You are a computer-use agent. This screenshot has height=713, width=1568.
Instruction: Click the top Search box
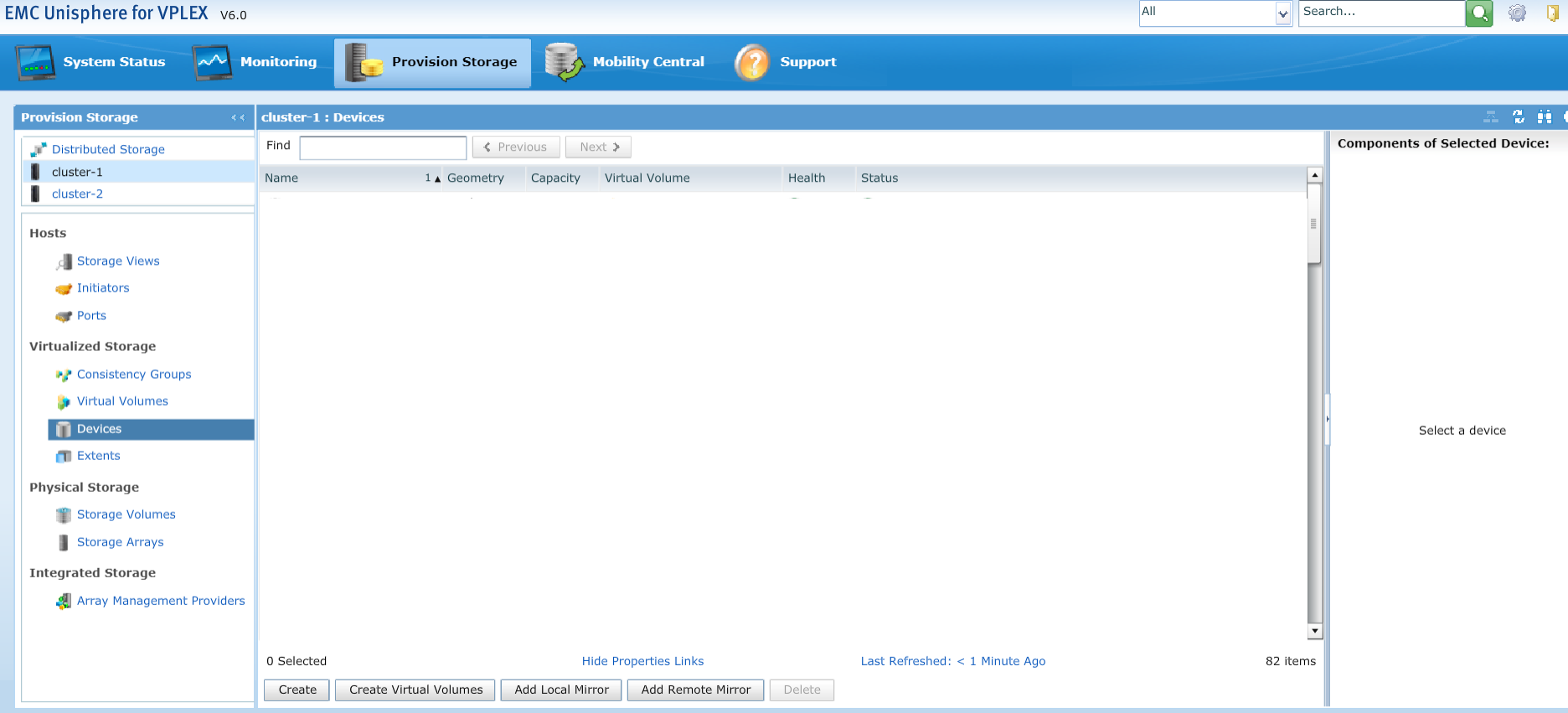[x=1381, y=13]
